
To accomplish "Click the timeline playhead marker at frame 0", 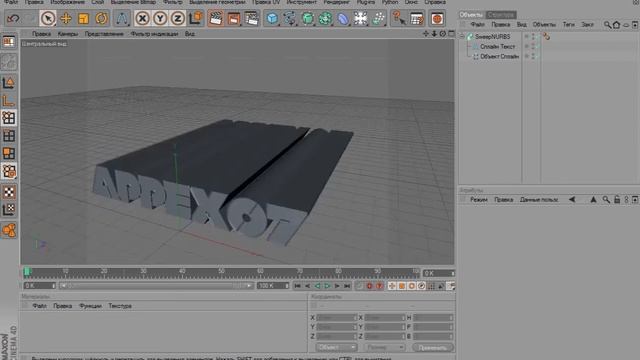I will 27,272.
